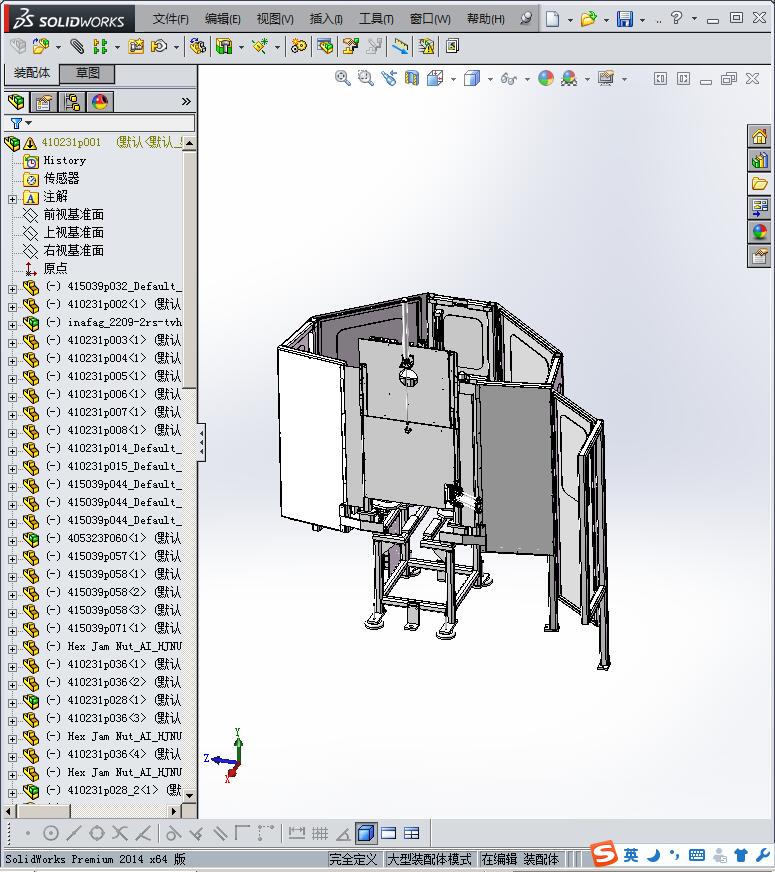This screenshot has height=872, width=775.
Task: Open the 文件(F) menu
Action: [x=170, y=19]
